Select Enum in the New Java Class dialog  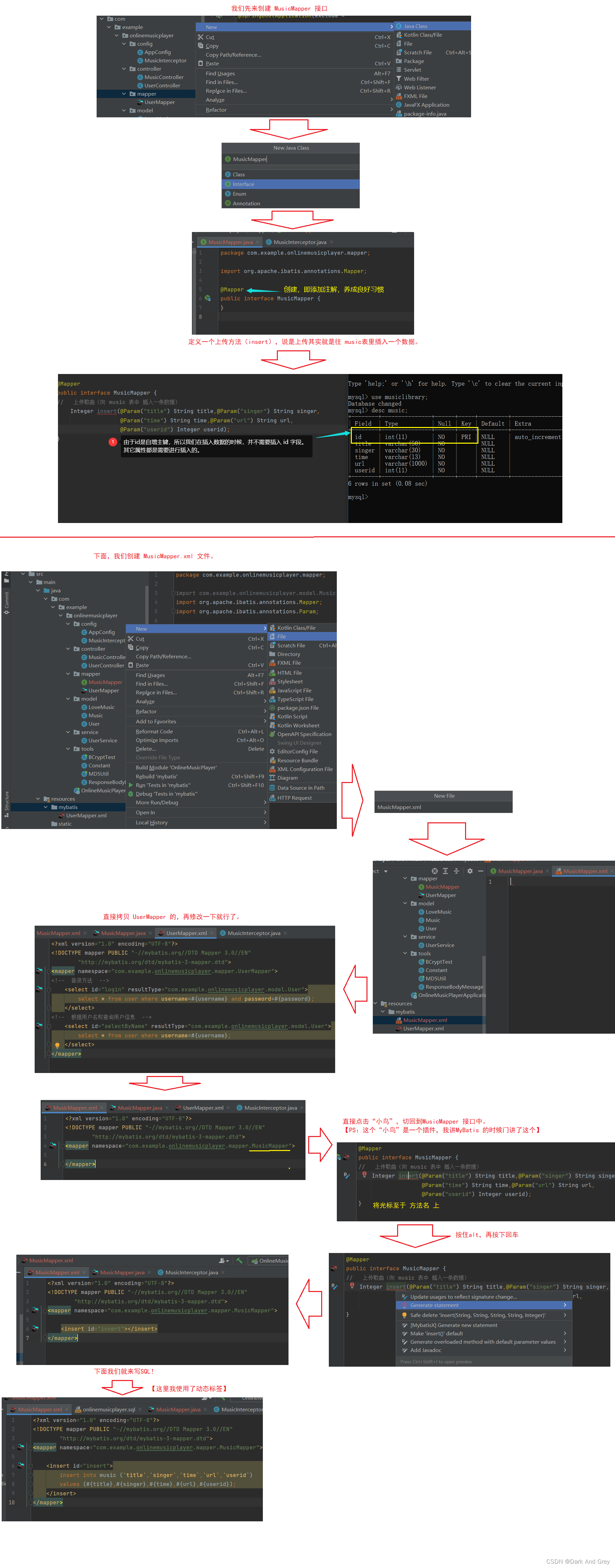point(291,194)
